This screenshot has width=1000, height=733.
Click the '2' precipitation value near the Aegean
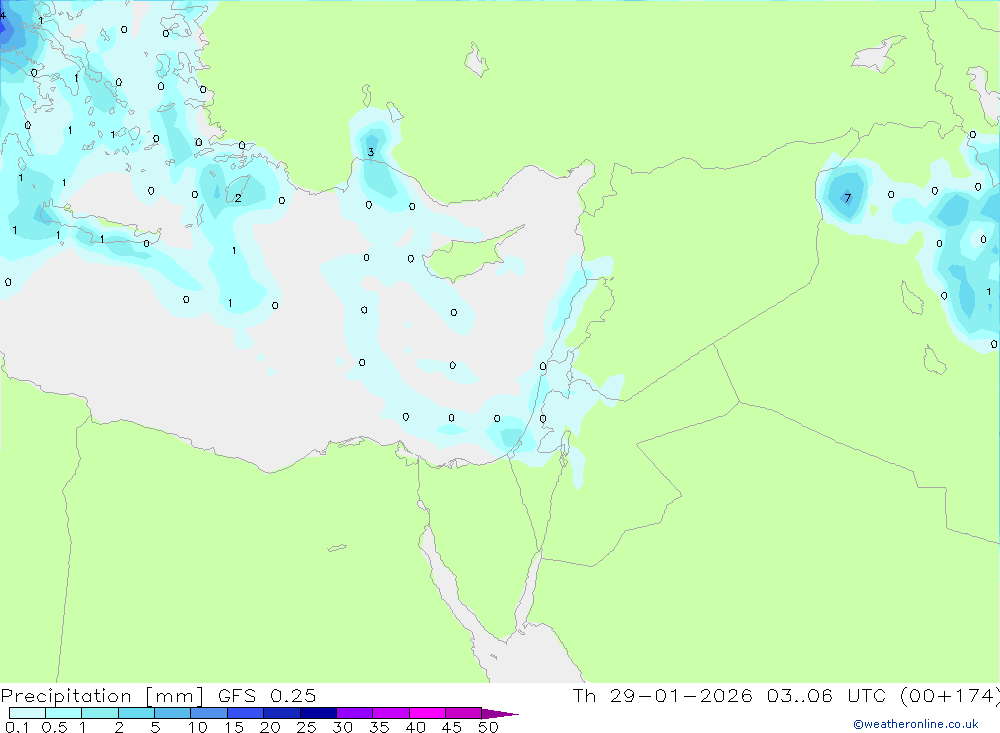(238, 198)
